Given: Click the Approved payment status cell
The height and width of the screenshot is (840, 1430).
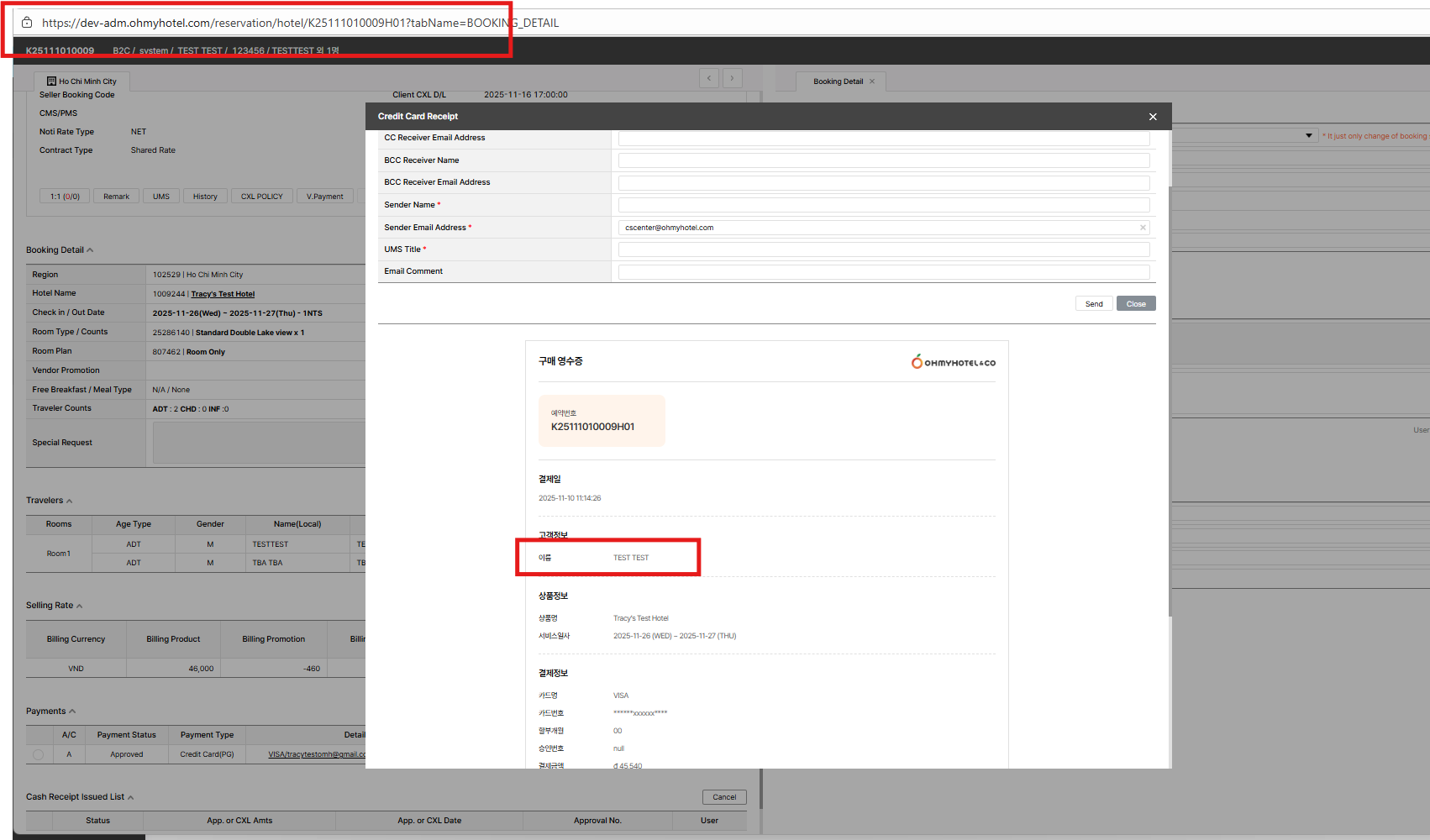Looking at the screenshot, I should (127, 754).
